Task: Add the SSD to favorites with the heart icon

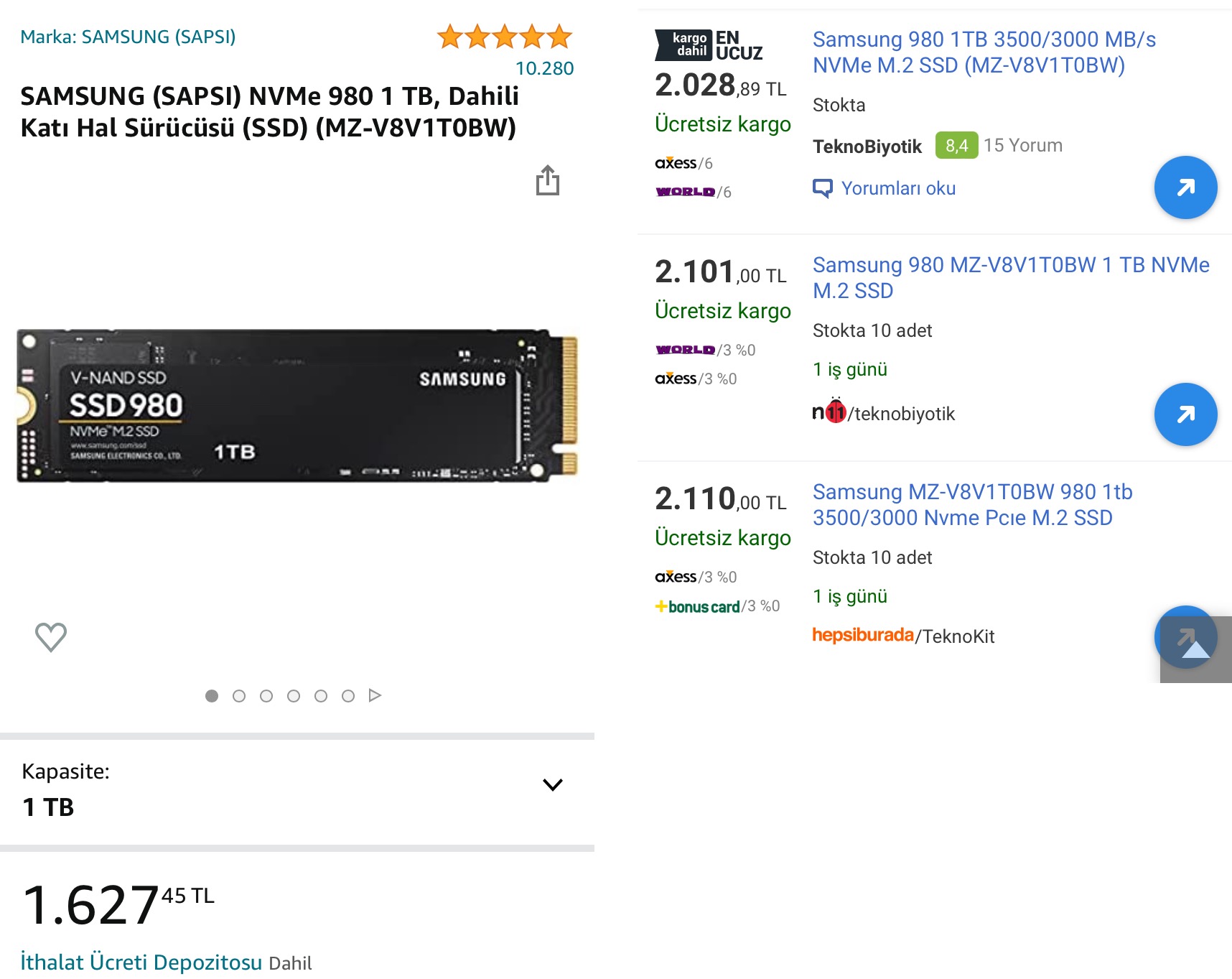Action: click(x=51, y=637)
